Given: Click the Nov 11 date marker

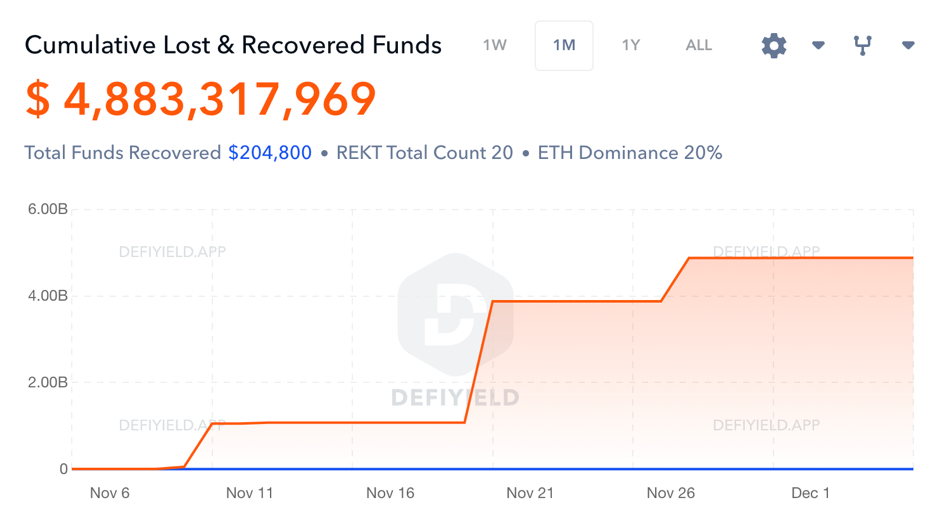Looking at the screenshot, I should (x=250, y=493).
